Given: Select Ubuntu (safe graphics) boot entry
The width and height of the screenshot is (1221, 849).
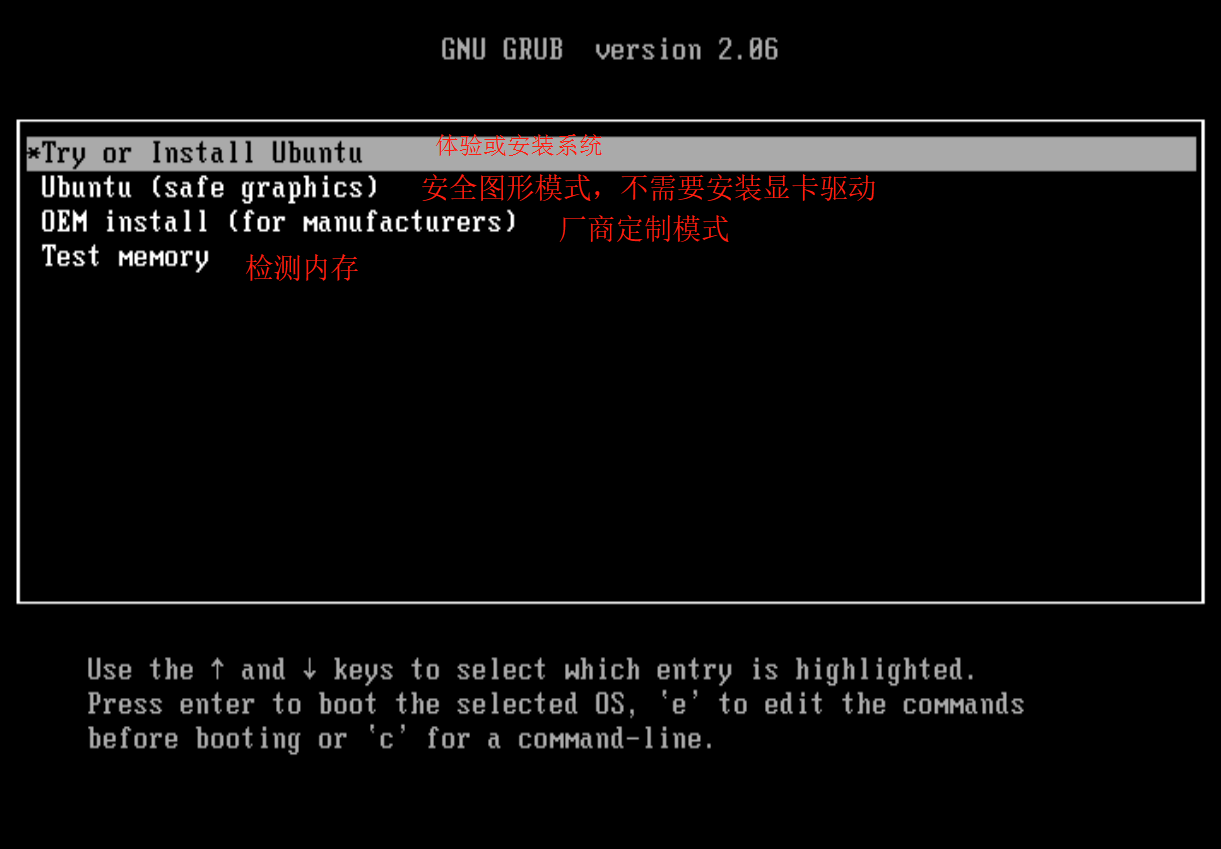Looking at the screenshot, I should (210, 188).
